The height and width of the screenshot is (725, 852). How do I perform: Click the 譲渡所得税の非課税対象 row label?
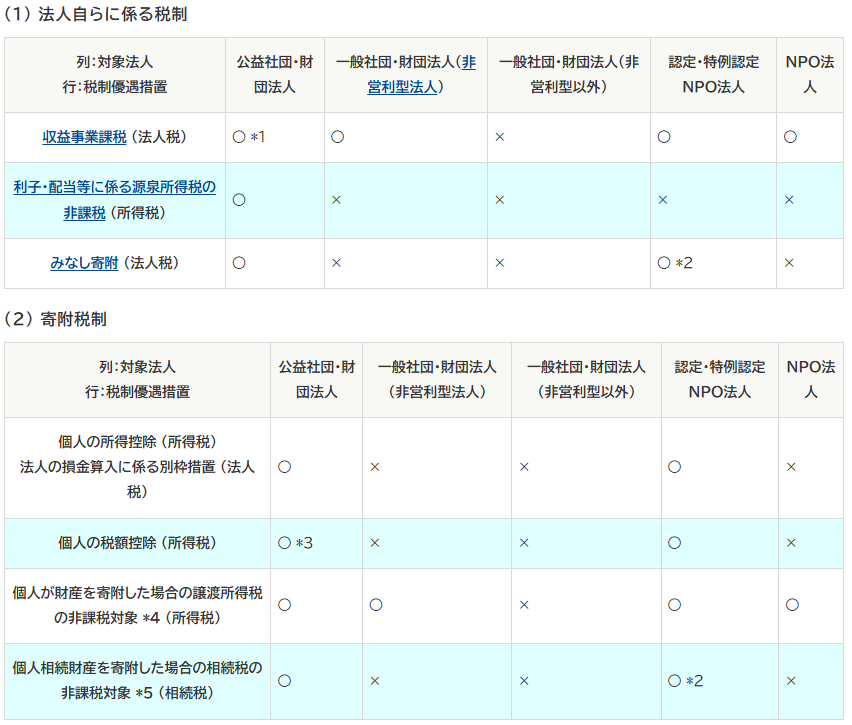[137, 605]
